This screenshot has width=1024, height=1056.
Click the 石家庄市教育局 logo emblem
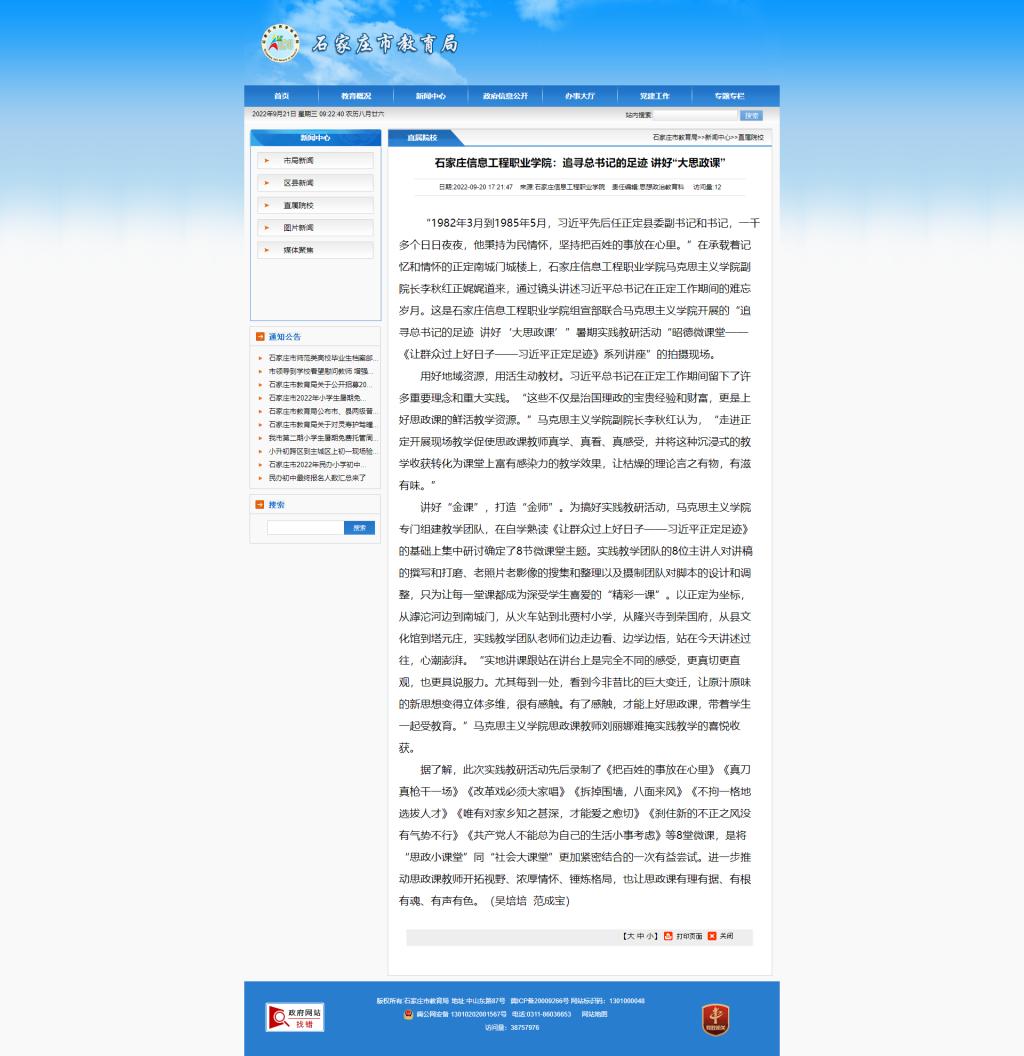(x=280, y=43)
